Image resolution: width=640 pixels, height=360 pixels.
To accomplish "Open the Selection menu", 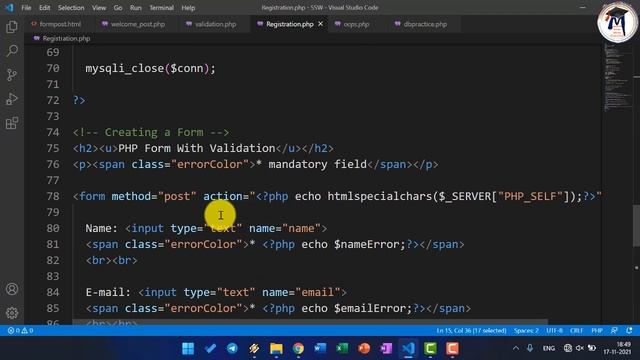I will [71, 8].
